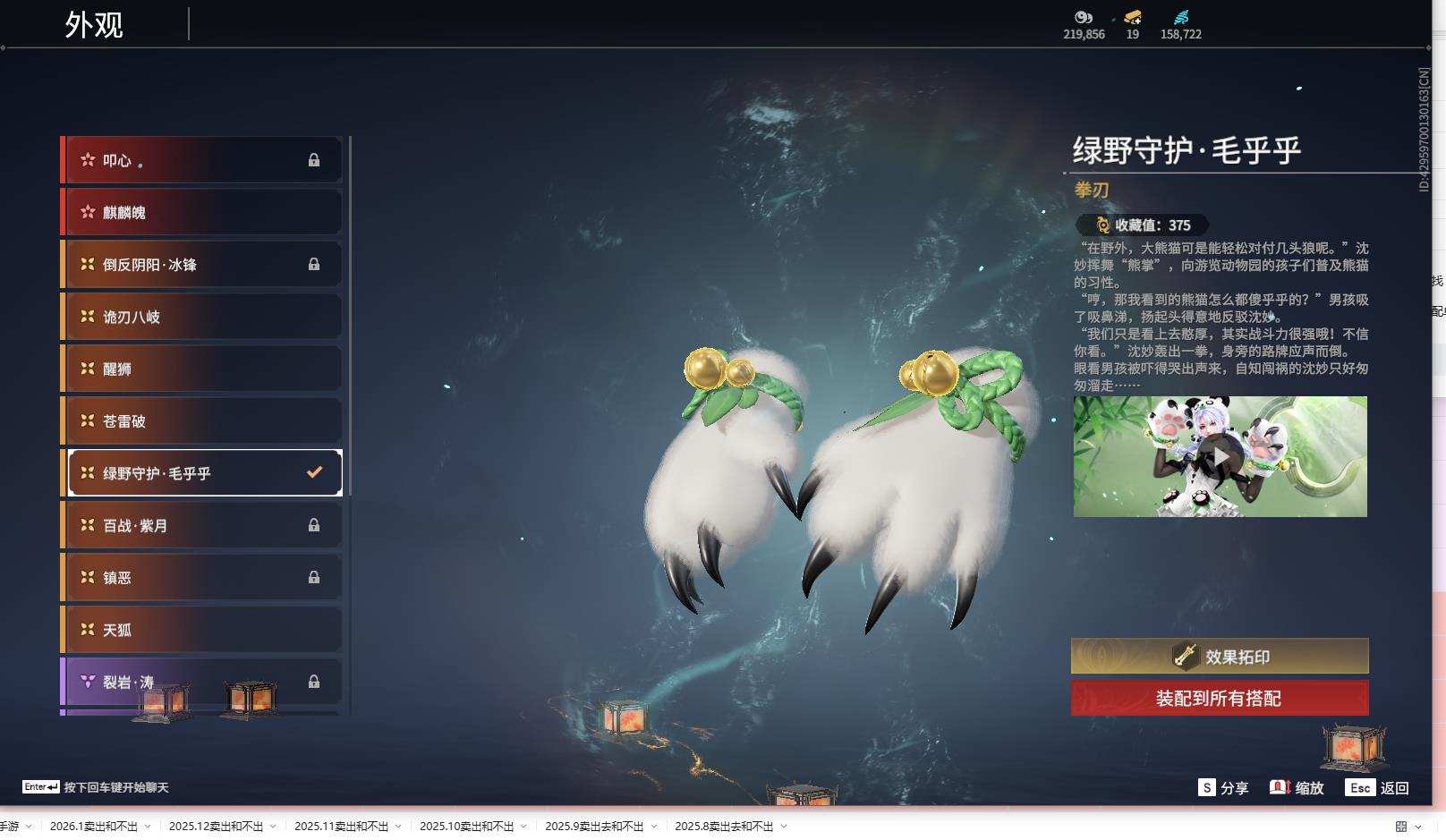Click the 外观 appearance page title
1446x840 pixels.
[x=94, y=24]
